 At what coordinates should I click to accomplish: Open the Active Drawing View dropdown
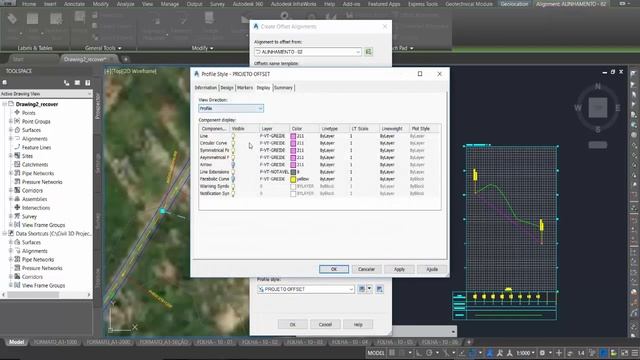click(46, 94)
